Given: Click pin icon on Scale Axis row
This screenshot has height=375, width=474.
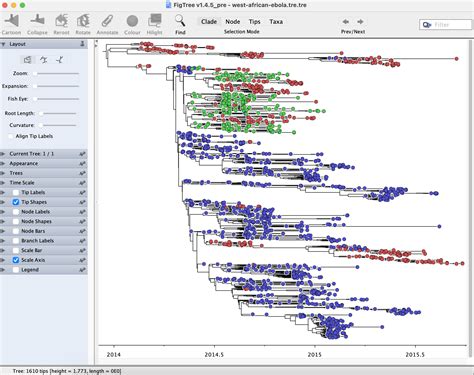Looking at the screenshot, I should pos(82,260).
